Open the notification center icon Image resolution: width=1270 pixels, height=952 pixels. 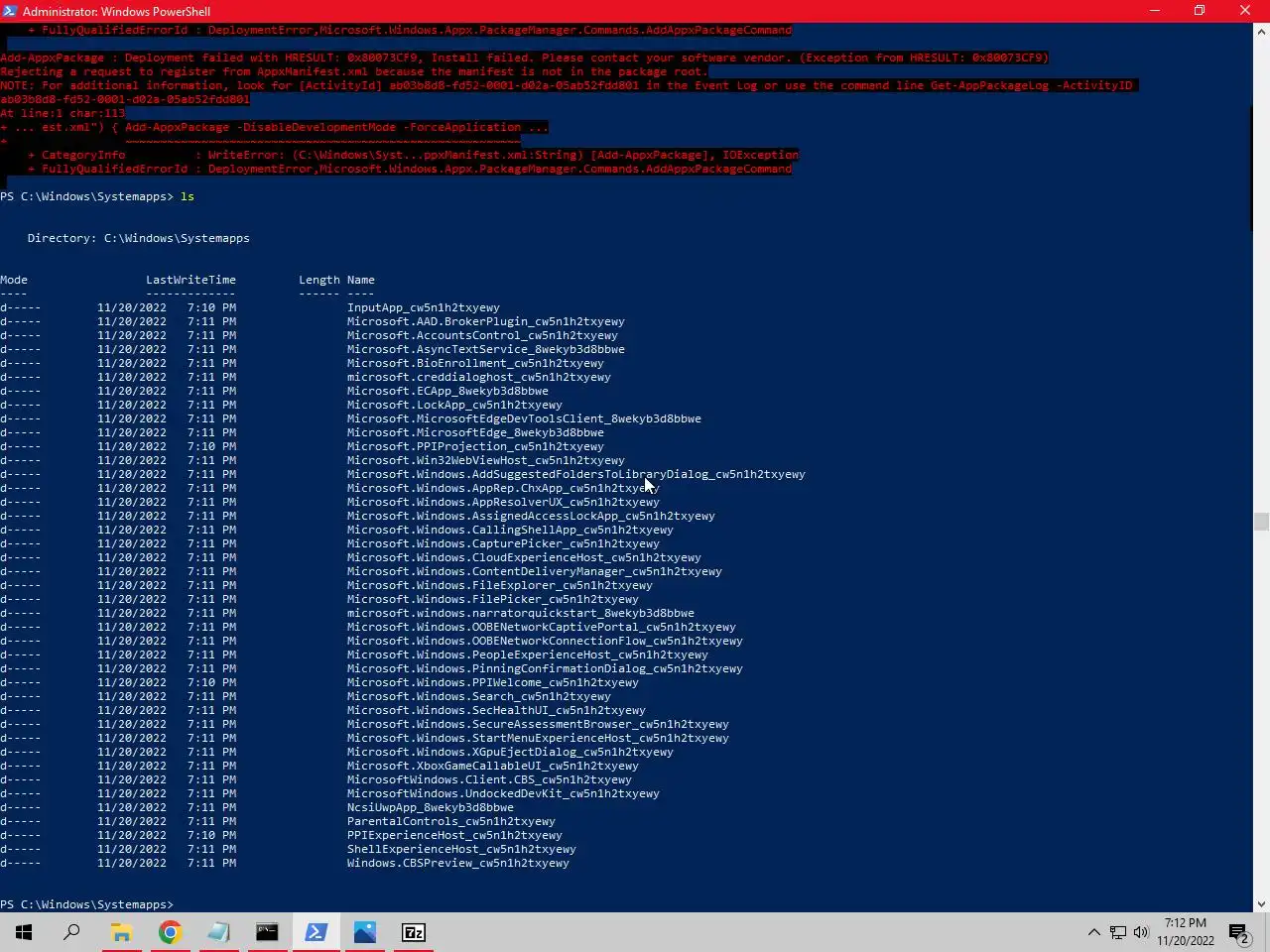tap(1239, 932)
